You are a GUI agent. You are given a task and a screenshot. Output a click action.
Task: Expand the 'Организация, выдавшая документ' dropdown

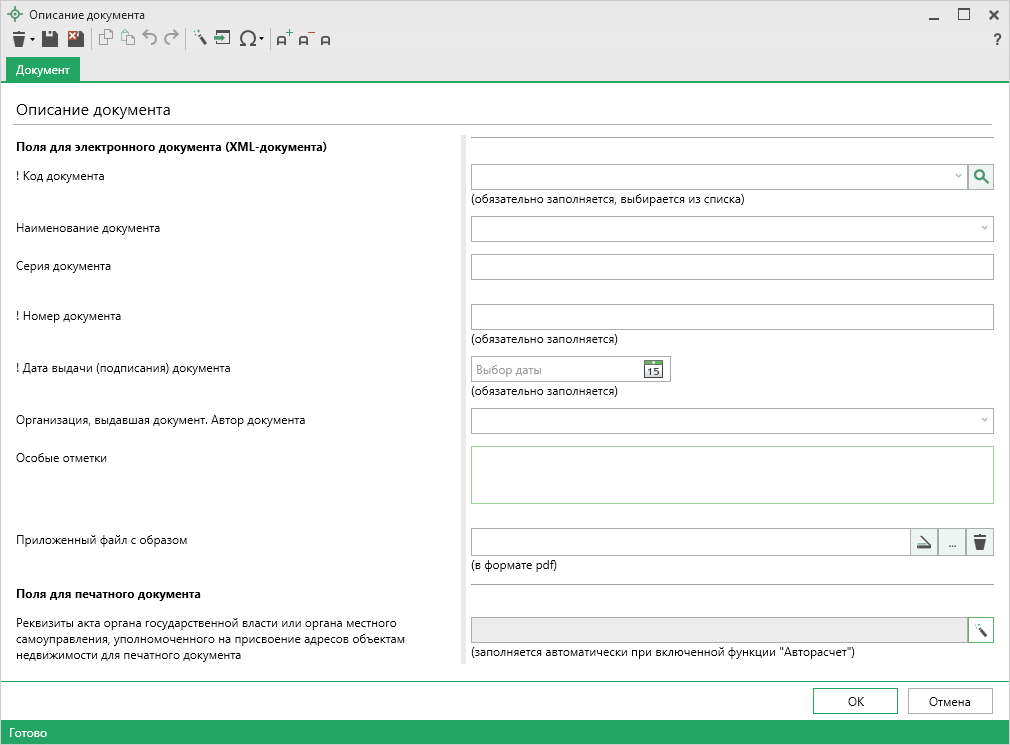pos(985,421)
